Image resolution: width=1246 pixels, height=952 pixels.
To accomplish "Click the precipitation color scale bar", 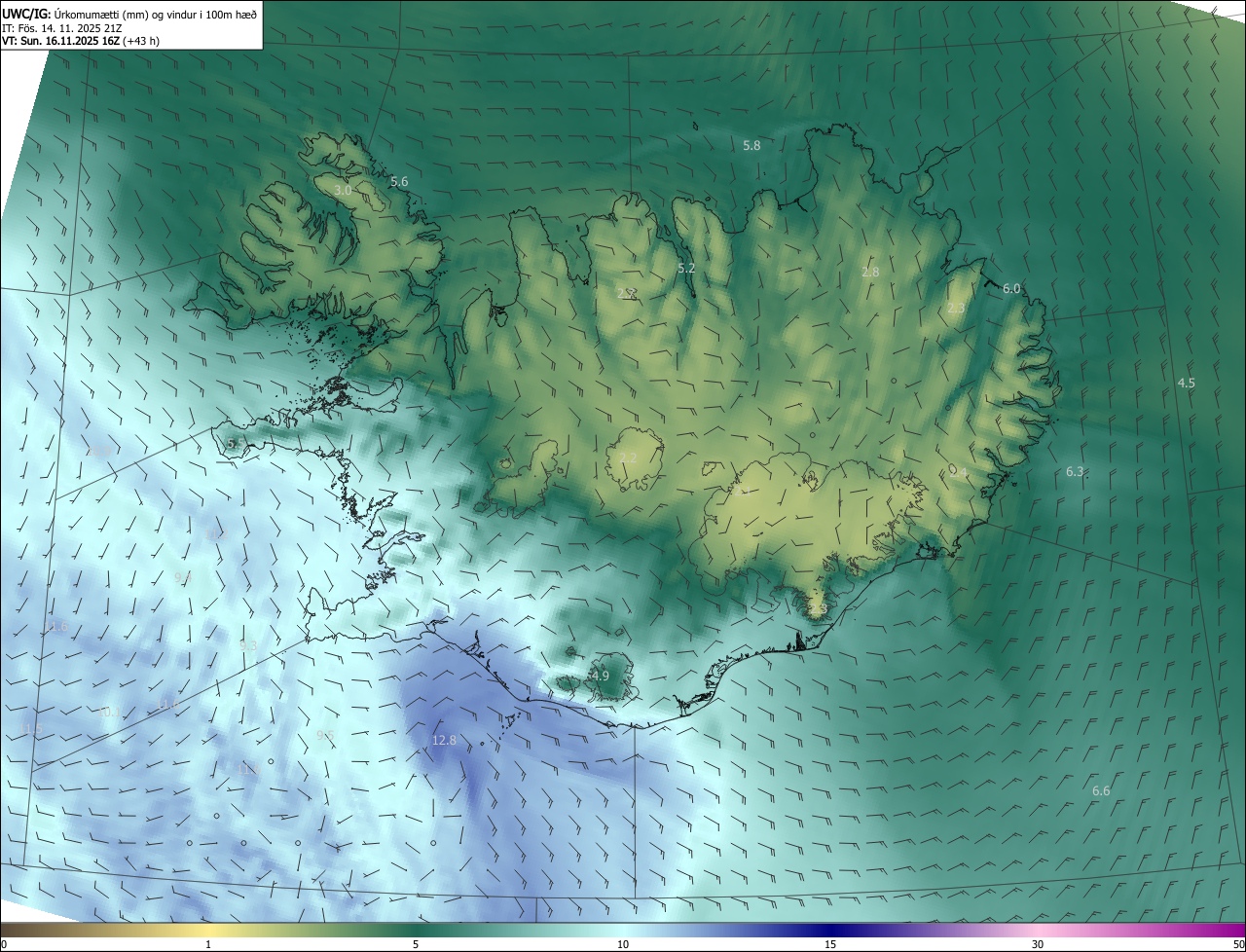I will pyautogui.click(x=623, y=930).
